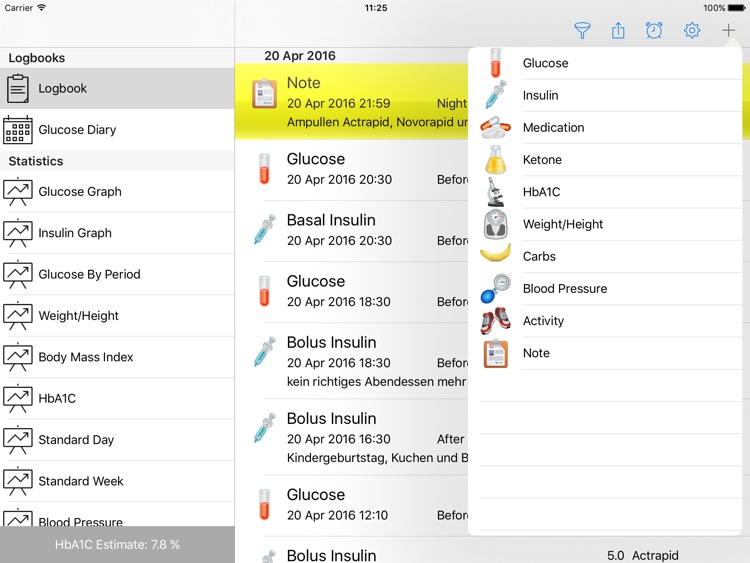The height and width of the screenshot is (563, 750).
Task: Choose Note from the add menu
Action: [605, 353]
